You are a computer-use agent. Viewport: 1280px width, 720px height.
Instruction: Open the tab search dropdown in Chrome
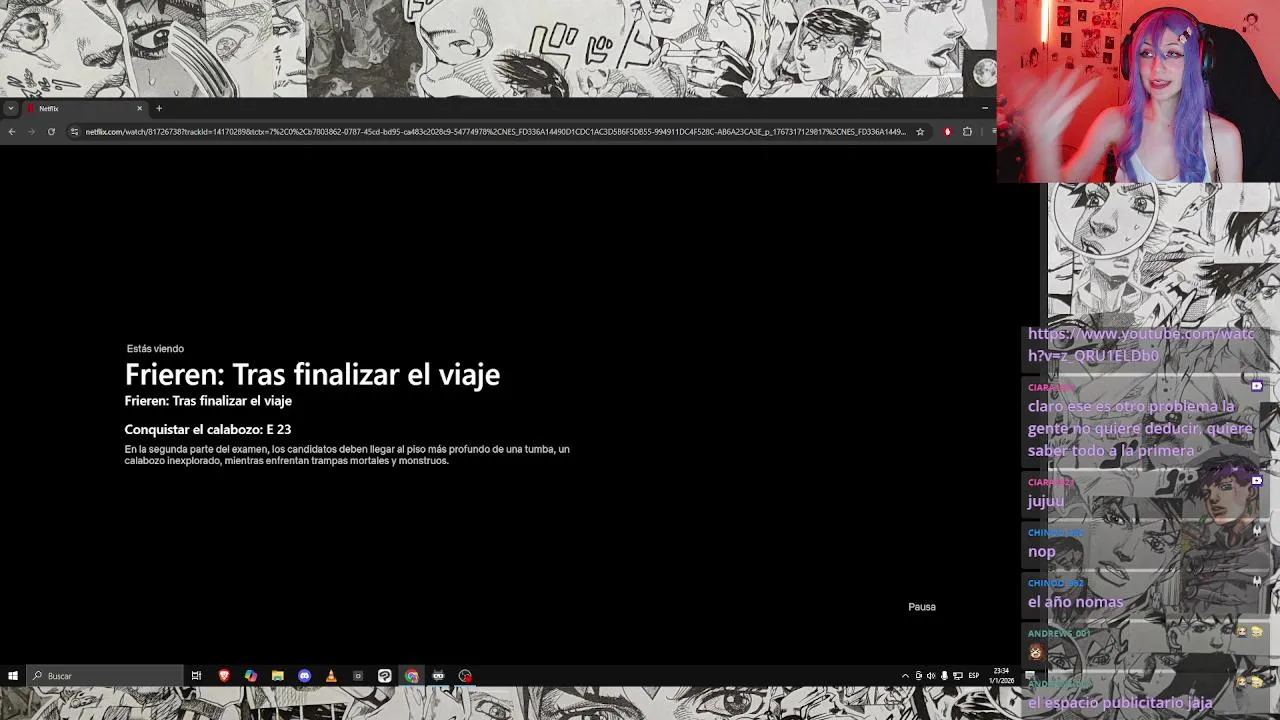click(x=10, y=108)
